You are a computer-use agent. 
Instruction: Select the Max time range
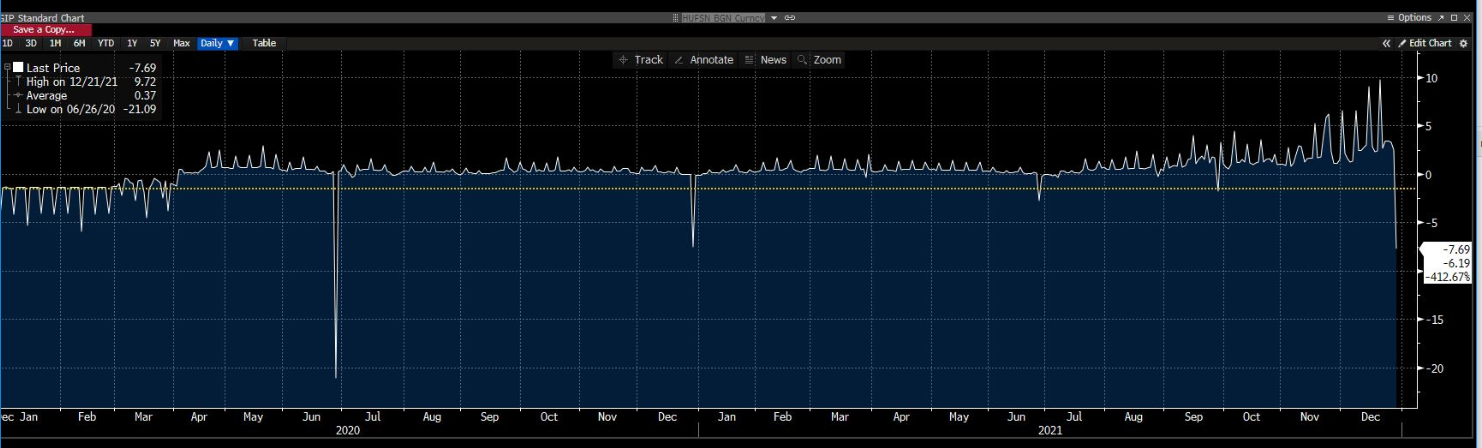[181, 43]
